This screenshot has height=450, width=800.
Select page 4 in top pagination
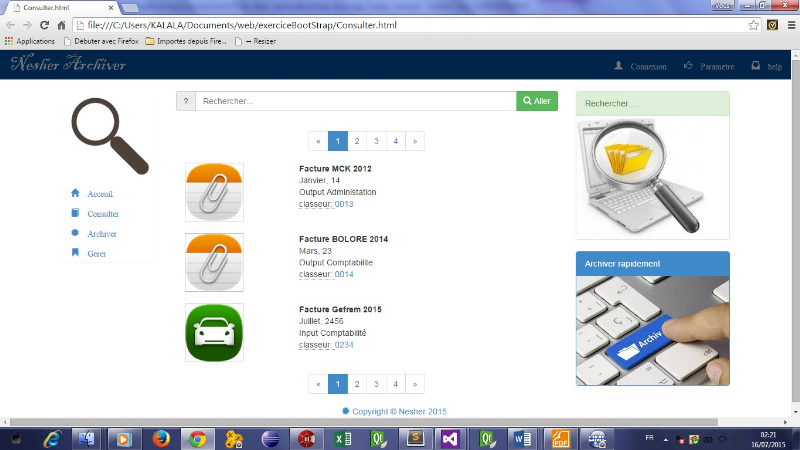tap(396, 141)
